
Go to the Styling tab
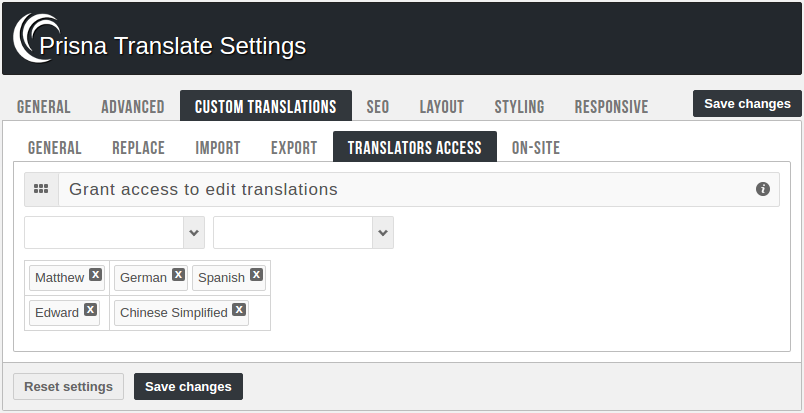coord(519,107)
